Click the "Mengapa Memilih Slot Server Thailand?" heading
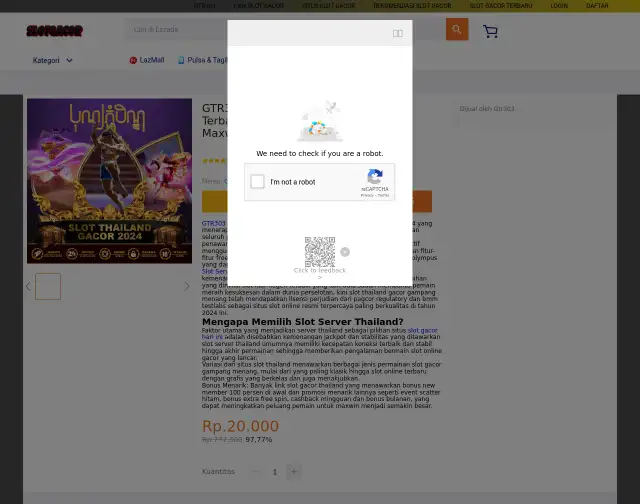This screenshot has width=640, height=504. (302, 322)
